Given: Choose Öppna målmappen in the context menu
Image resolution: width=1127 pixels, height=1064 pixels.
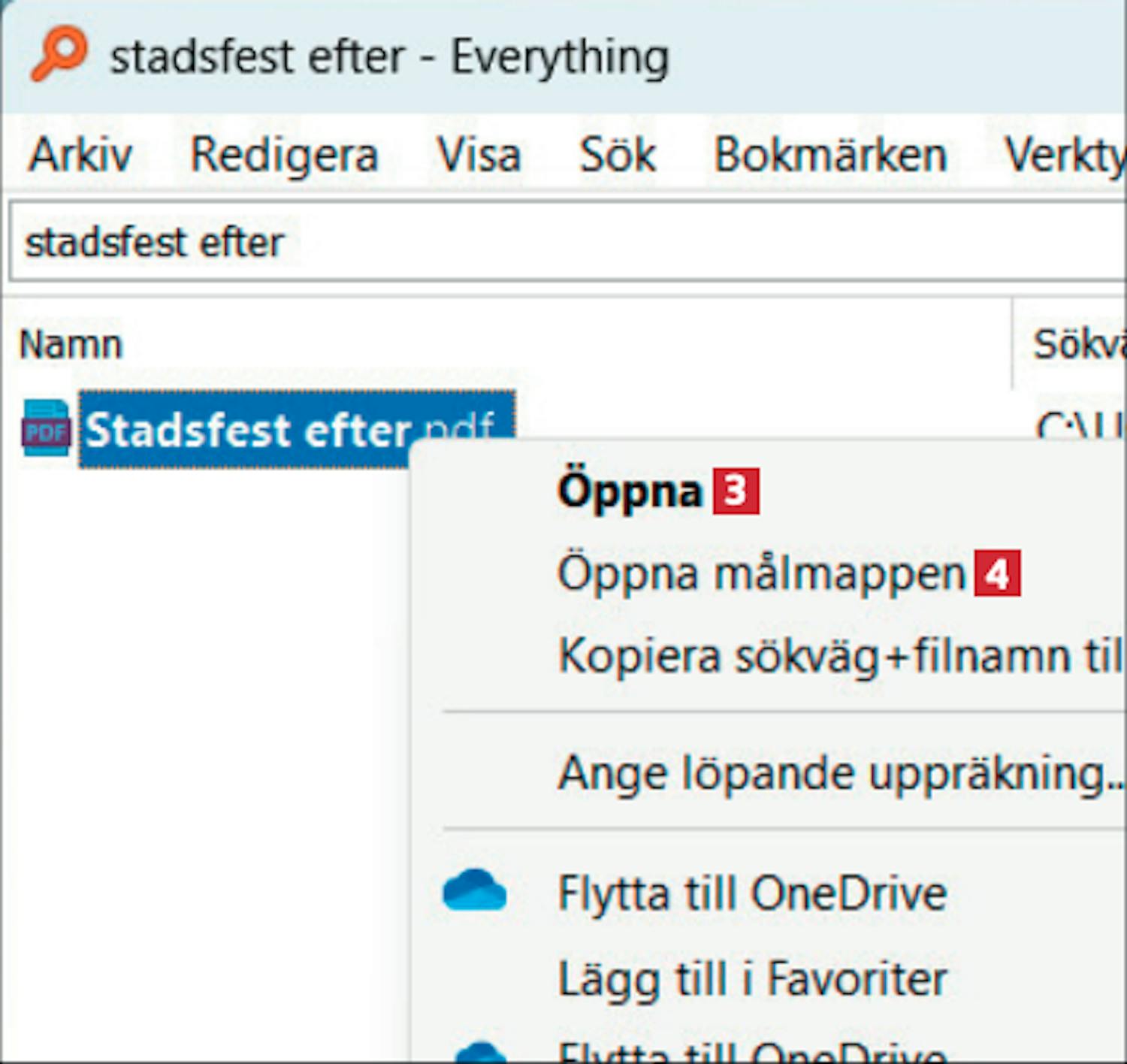Looking at the screenshot, I should [760, 573].
